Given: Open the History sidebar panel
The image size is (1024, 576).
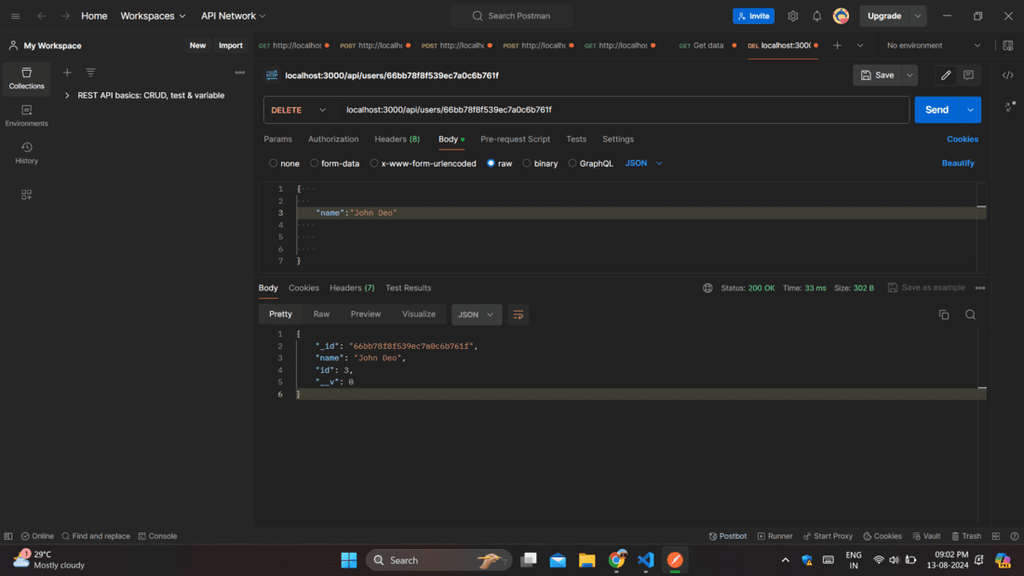Looking at the screenshot, I should pyautogui.click(x=26, y=153).
